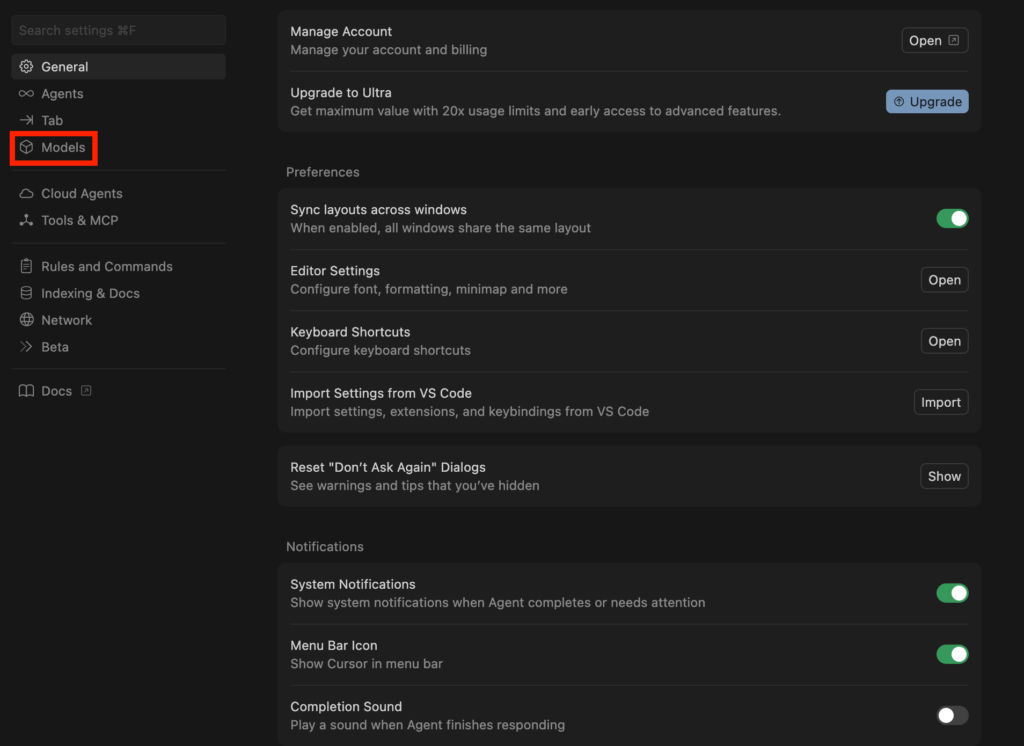Open Editor Settings
The height and width of the screenshot is (746, 1024).
point(943,280)
